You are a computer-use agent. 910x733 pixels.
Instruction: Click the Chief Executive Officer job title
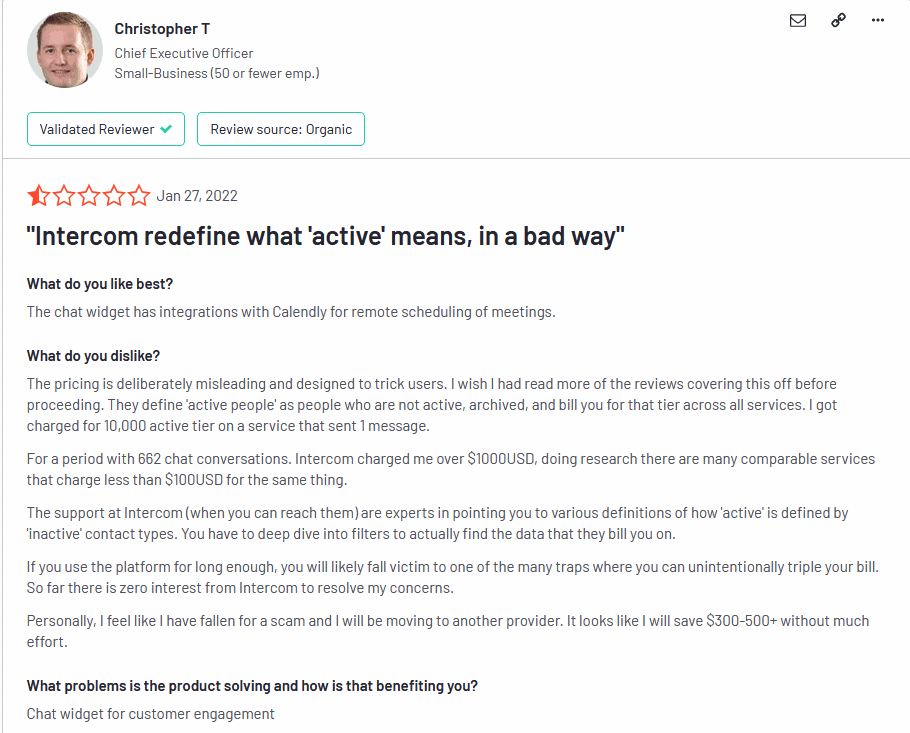pyautogui.click(x=184, y=53)
